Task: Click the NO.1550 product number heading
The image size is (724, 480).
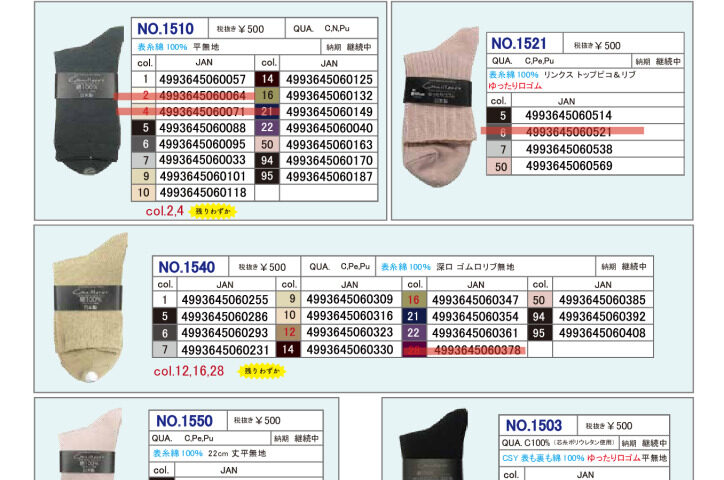Action: pyautogui.click(x=184, y=421)
